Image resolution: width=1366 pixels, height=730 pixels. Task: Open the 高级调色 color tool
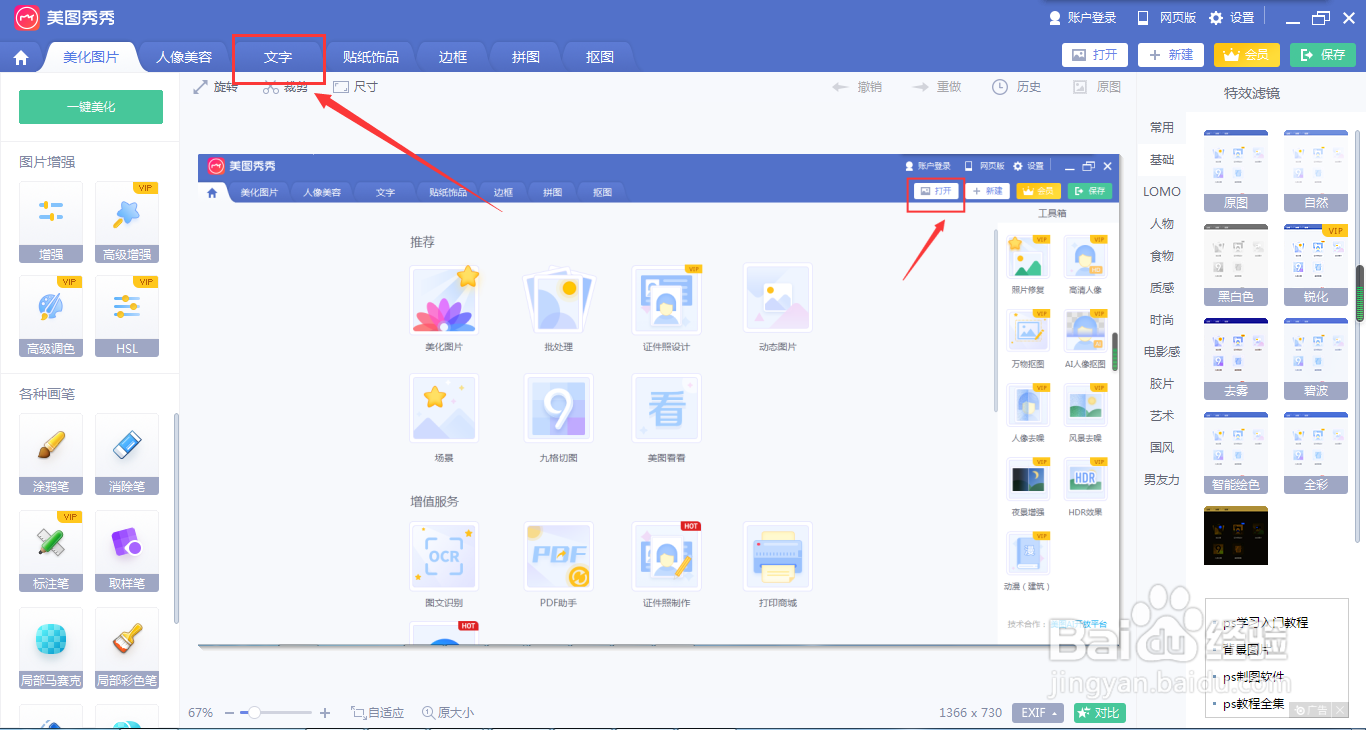tap(51, 316)
